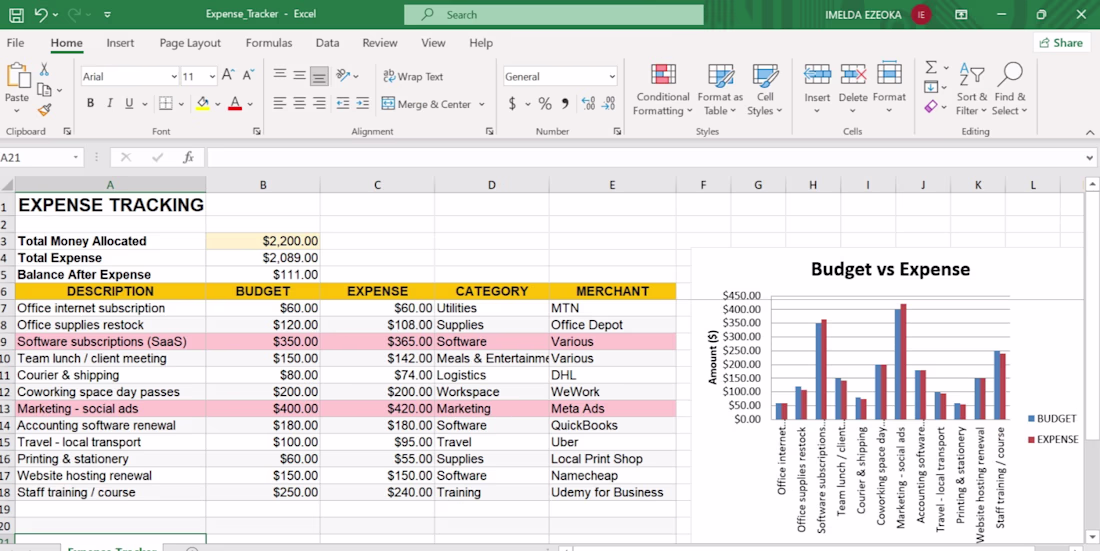
Task: Click the Borders grid icon
Action: [x=166, y=103]
